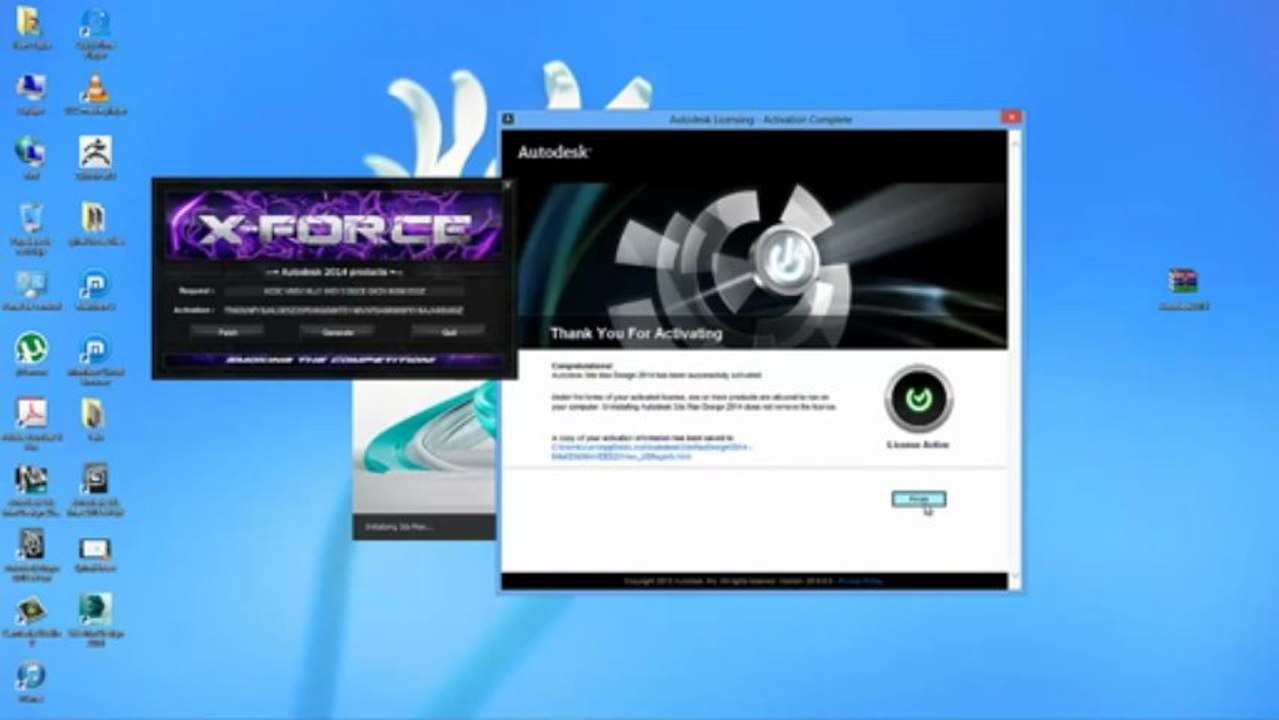1279x720 pixels.
Task: Open the Network globe desktop icon
Action: [x=30, y=152]
